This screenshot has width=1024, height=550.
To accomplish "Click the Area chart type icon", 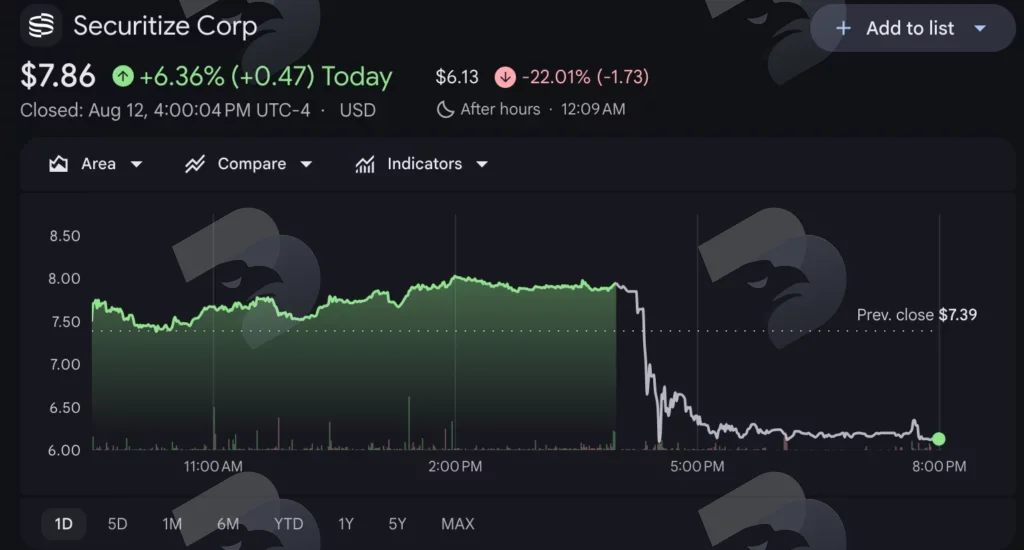I will pos(59,164).
